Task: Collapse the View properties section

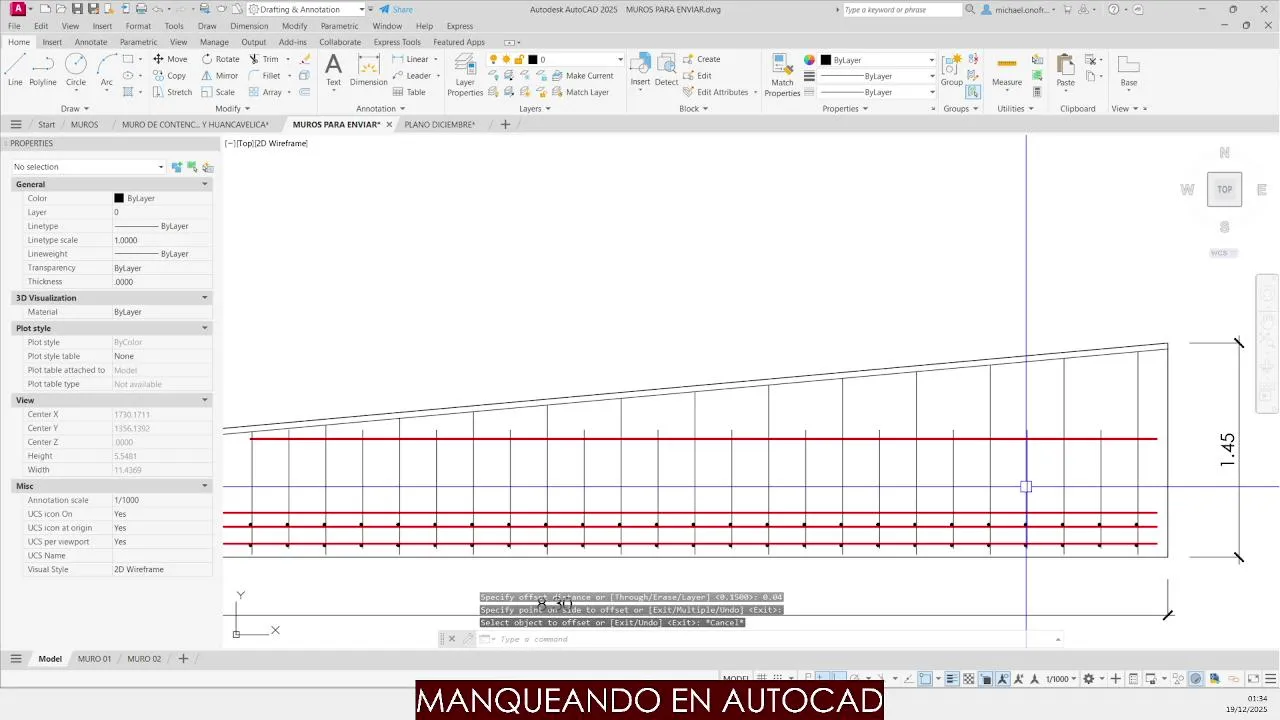Action: [x=205, y=400]
